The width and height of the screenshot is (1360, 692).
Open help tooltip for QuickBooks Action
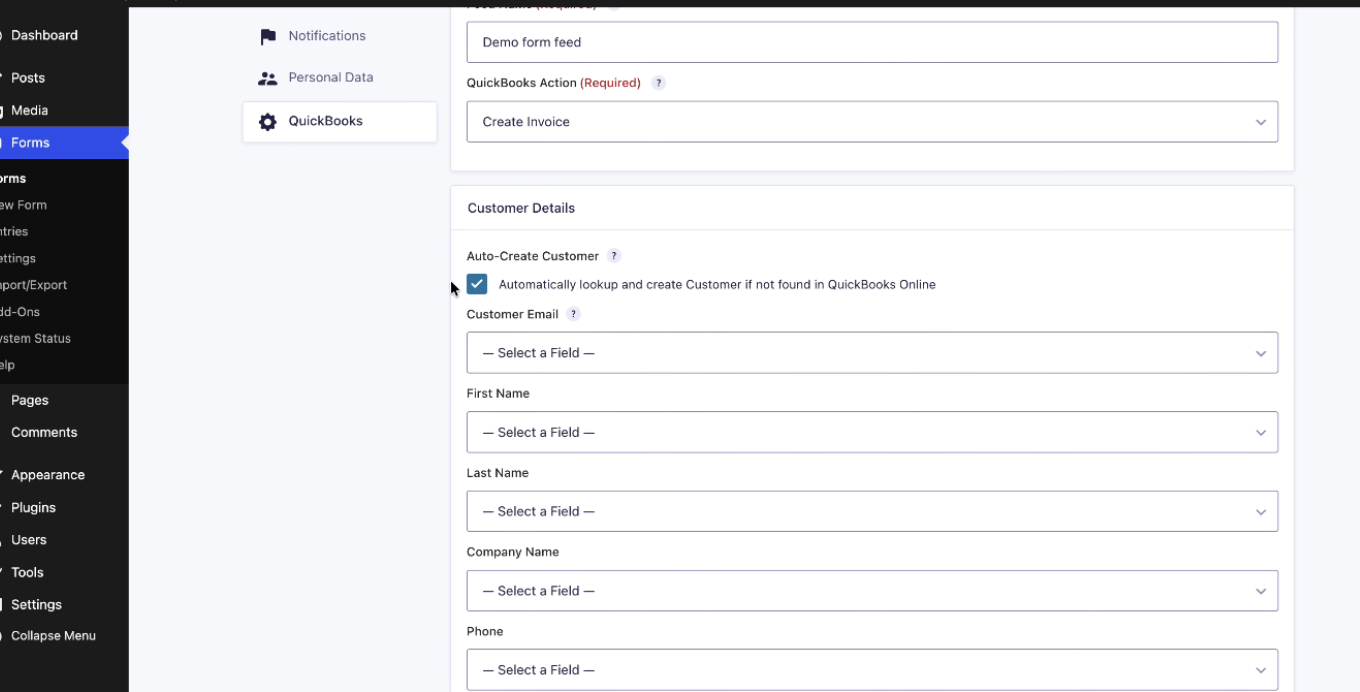point(658,83)
